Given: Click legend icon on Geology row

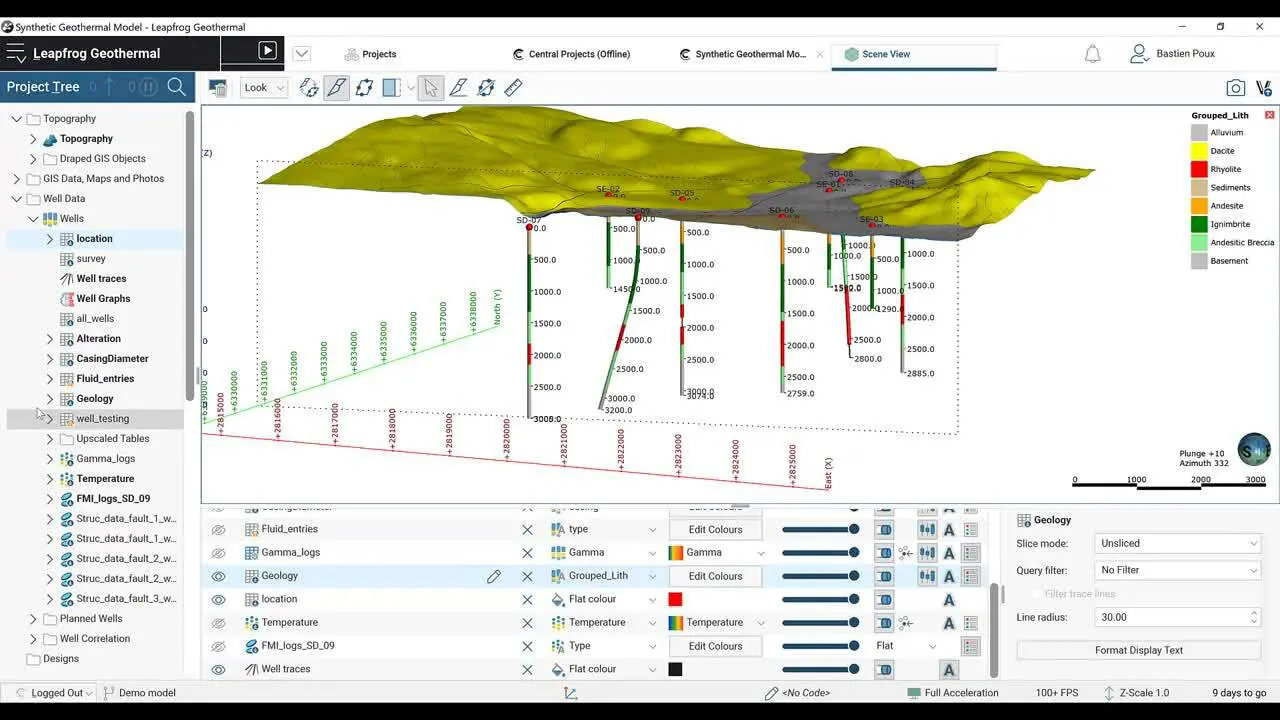Looking at the screenshot, I should click(971, 576).
